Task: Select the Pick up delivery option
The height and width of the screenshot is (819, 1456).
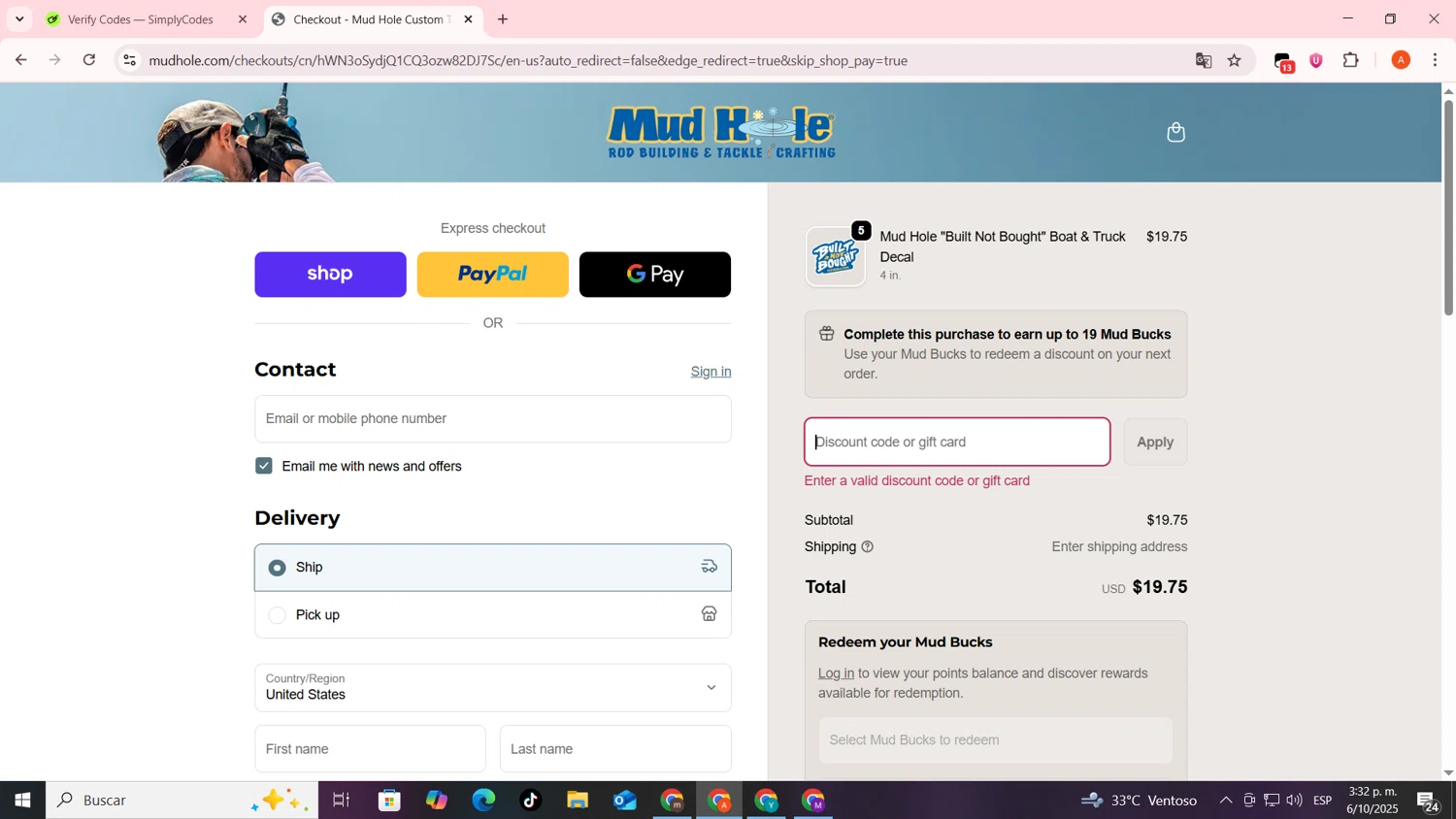Action: point(493,615)
